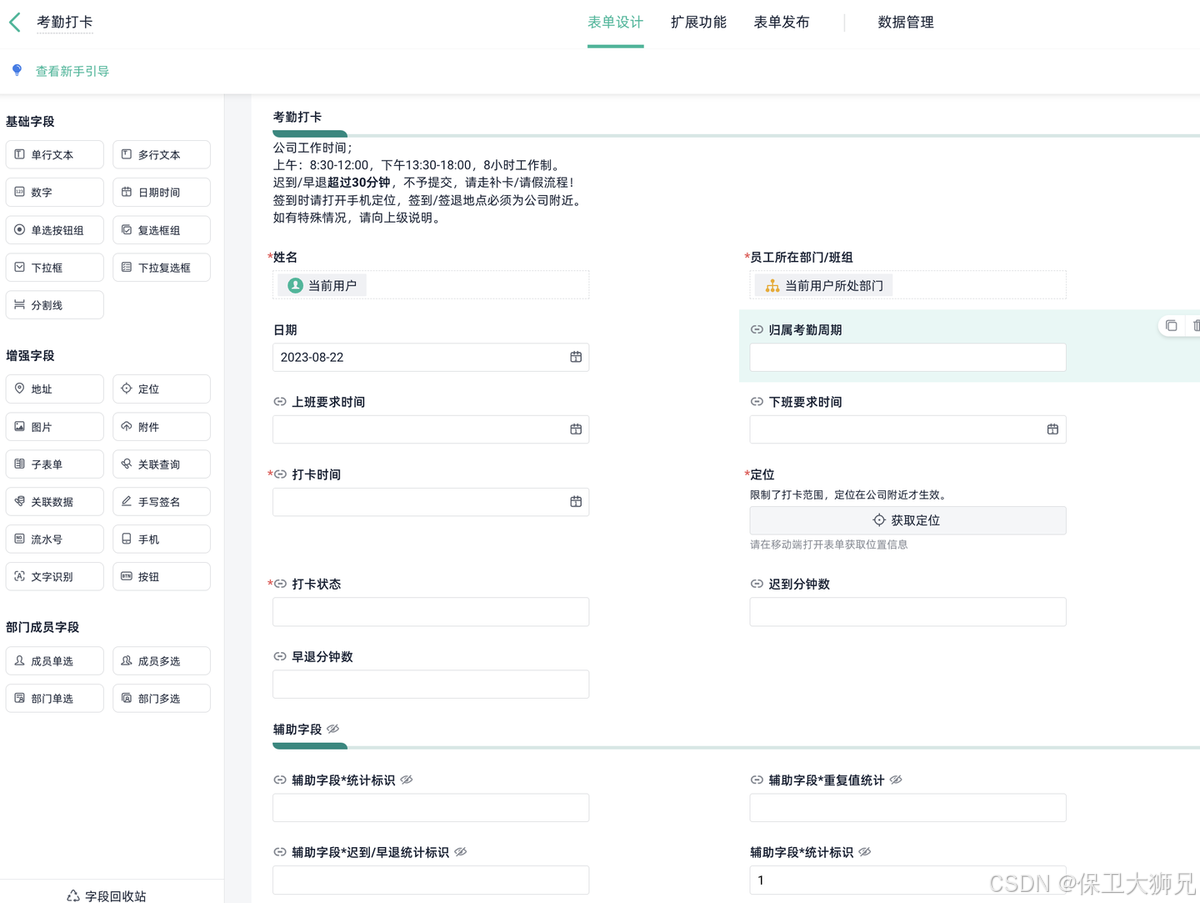Add a 地址 field

pyautogui.click(x=55, y=389)
